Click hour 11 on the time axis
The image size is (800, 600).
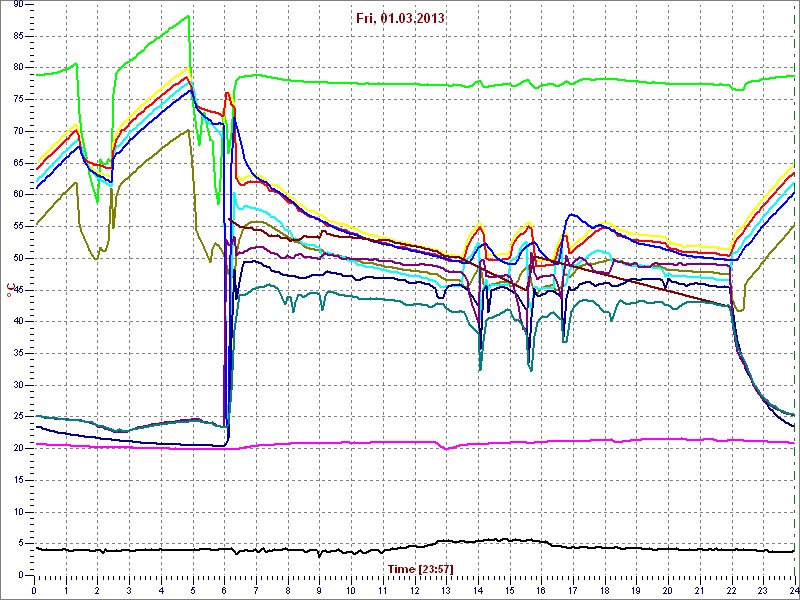click(383, 590)
